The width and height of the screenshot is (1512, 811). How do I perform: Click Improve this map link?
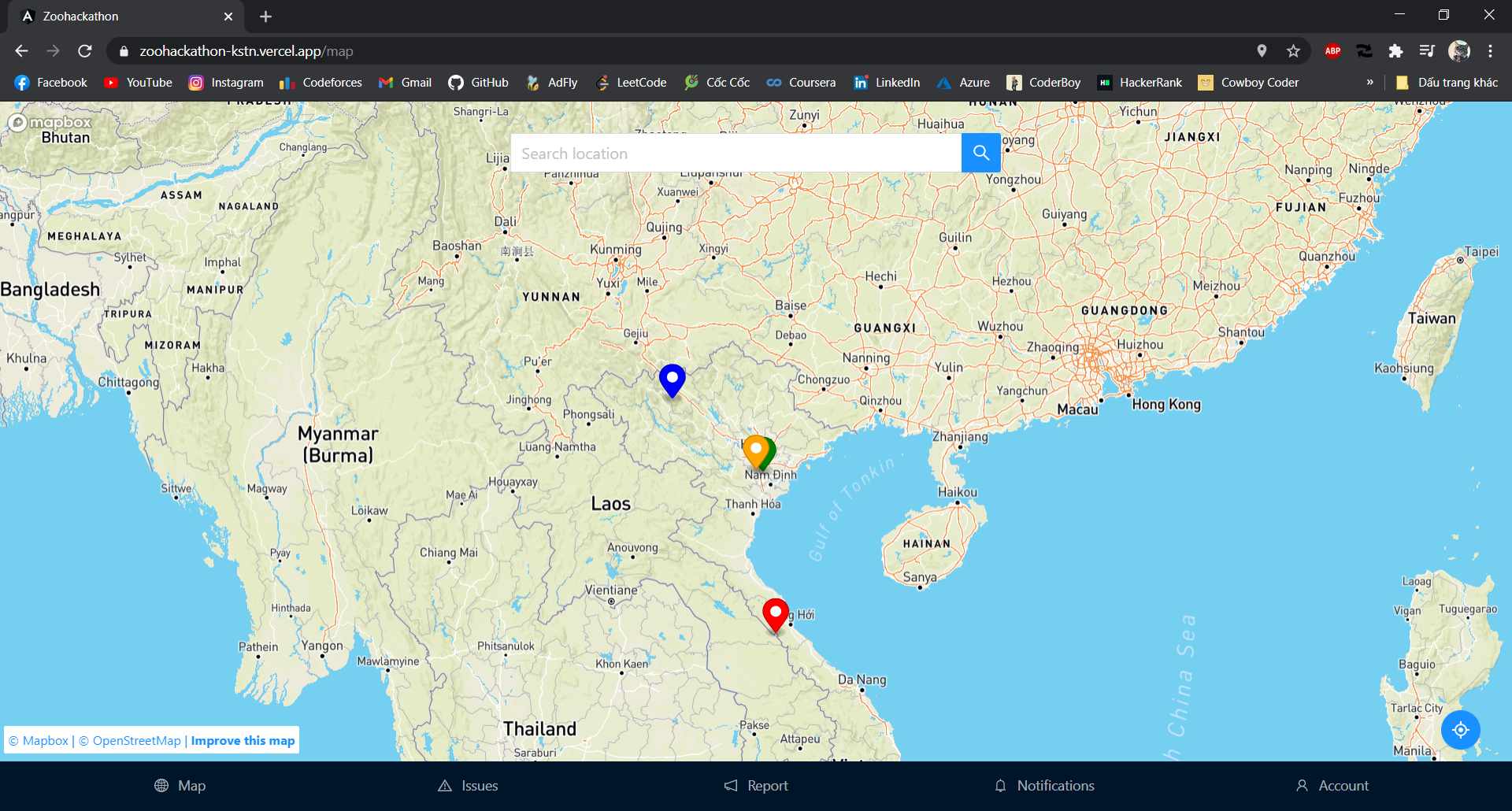coord(243,741)
